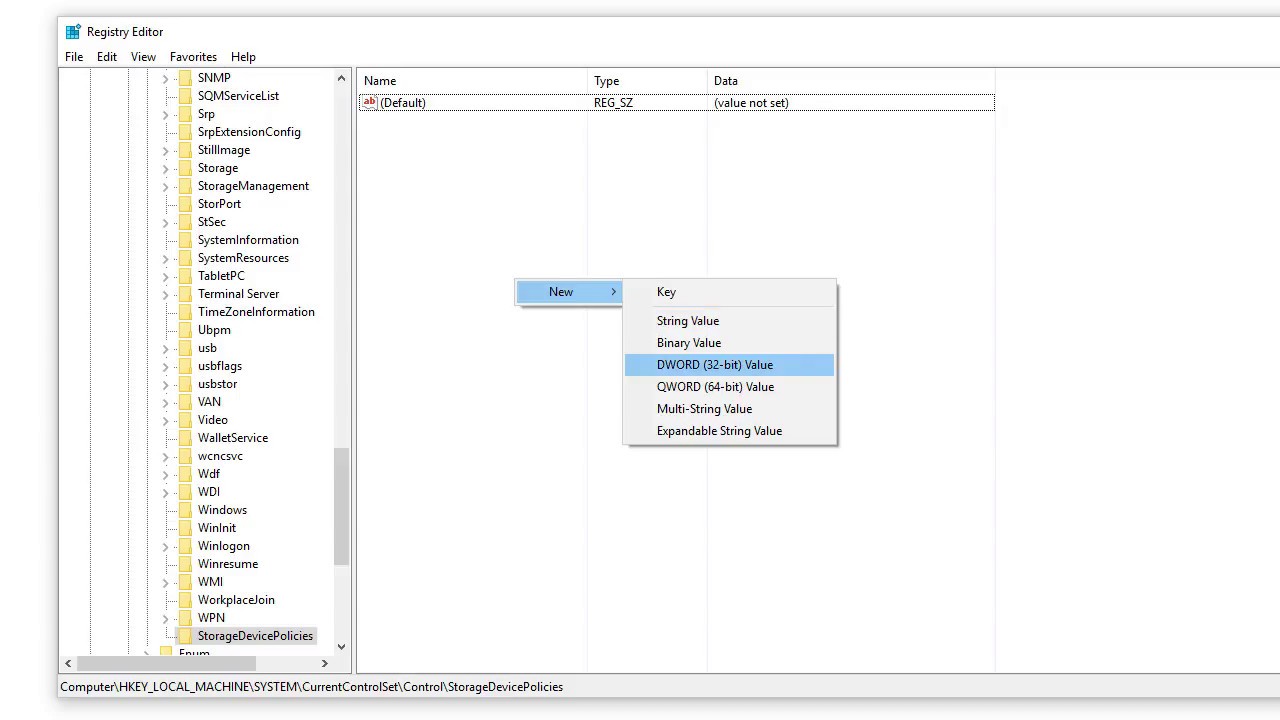This screenshot has height=720, width=1280.
Task: Click the TimeZoneInformation folder icon
Action: point(185,312)
